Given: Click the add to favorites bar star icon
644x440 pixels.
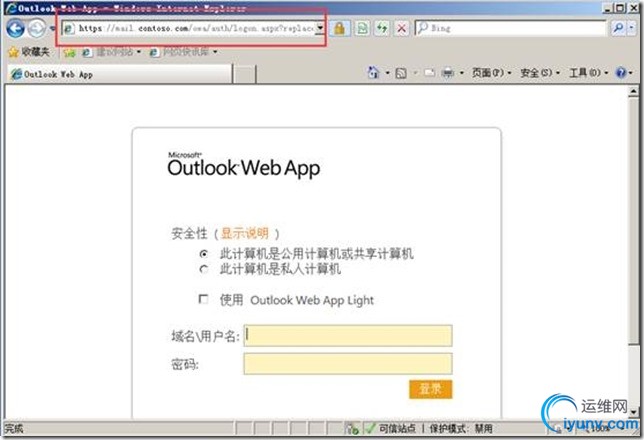Looking at the screenshot, I should (x=70, y=52).
